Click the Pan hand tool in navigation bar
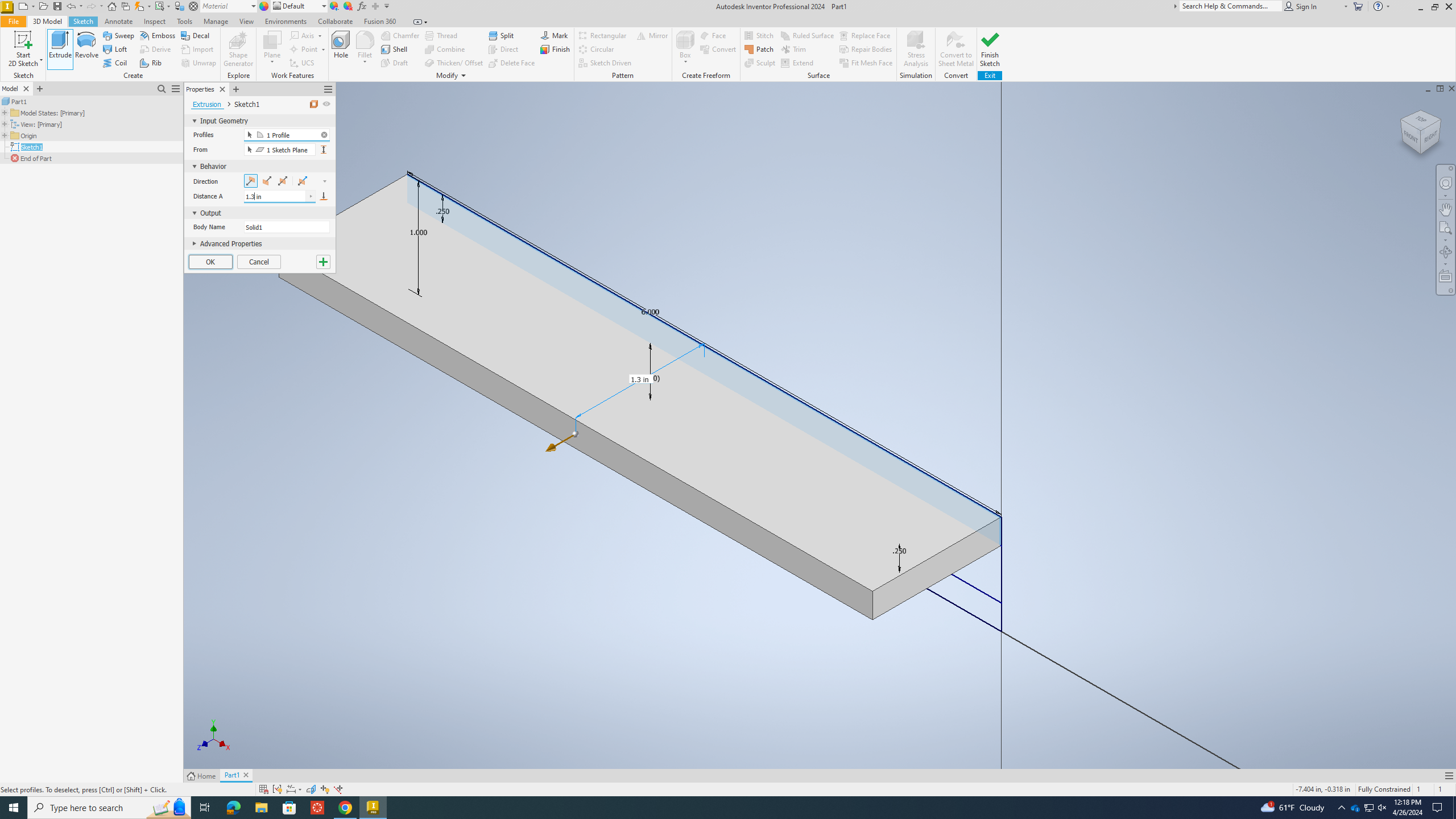The height and width of the screenshot is (819, 1456). pos(1445,209)
